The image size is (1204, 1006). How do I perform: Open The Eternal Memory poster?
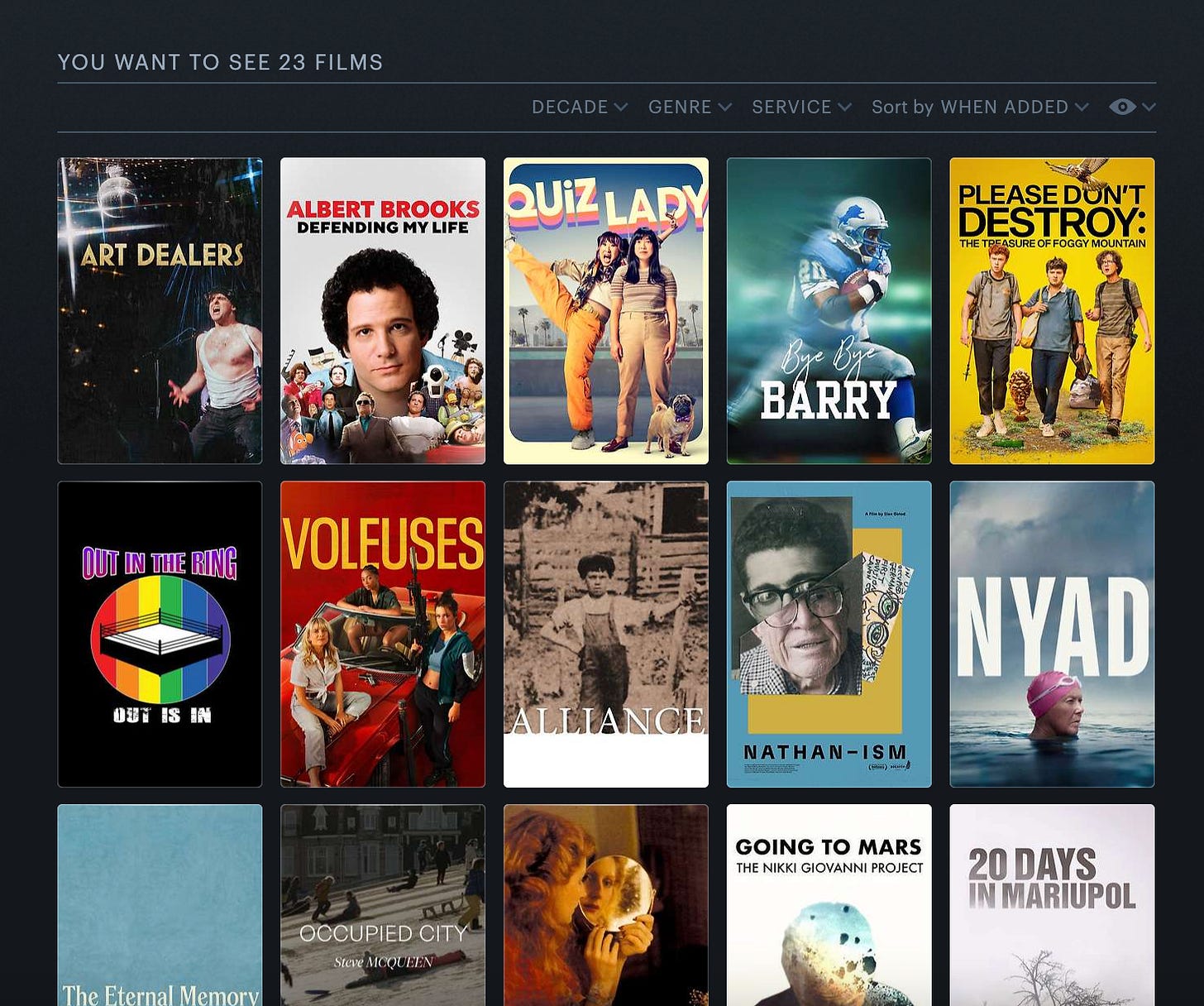pos(160,905)
